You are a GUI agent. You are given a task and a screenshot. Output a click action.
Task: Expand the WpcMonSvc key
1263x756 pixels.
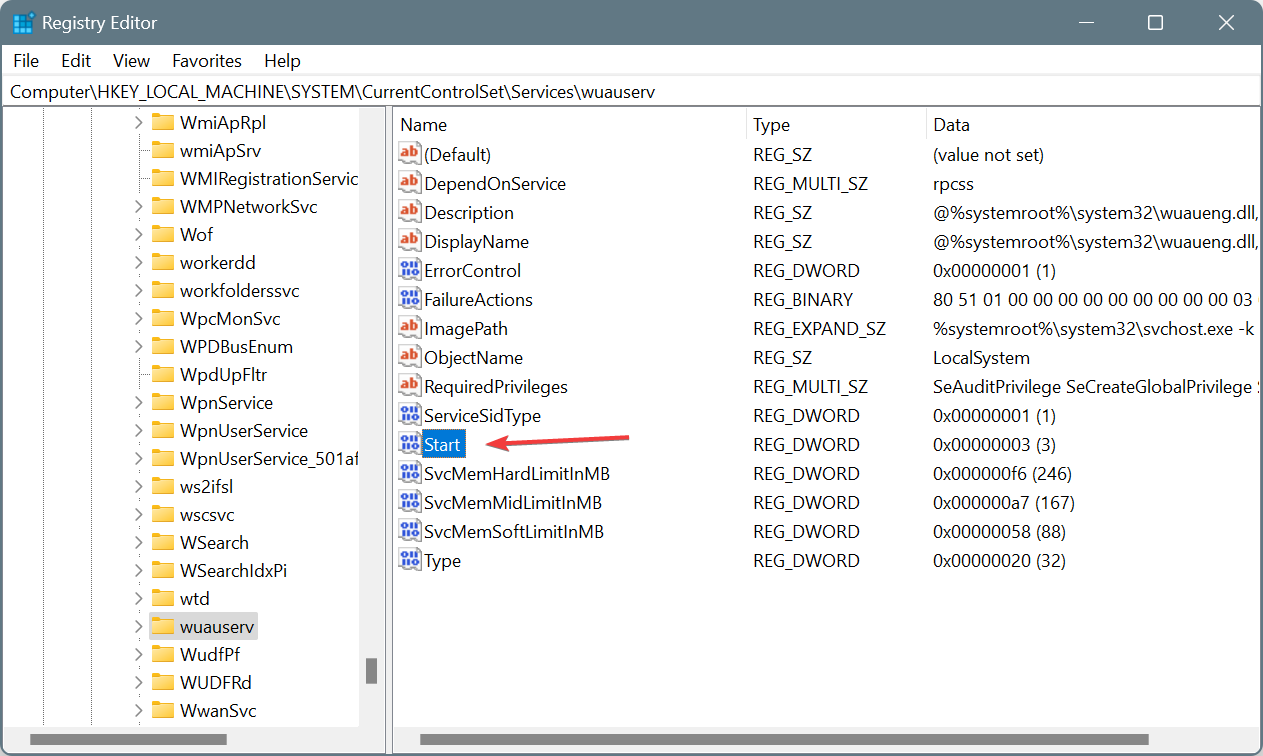pos(138,319)
